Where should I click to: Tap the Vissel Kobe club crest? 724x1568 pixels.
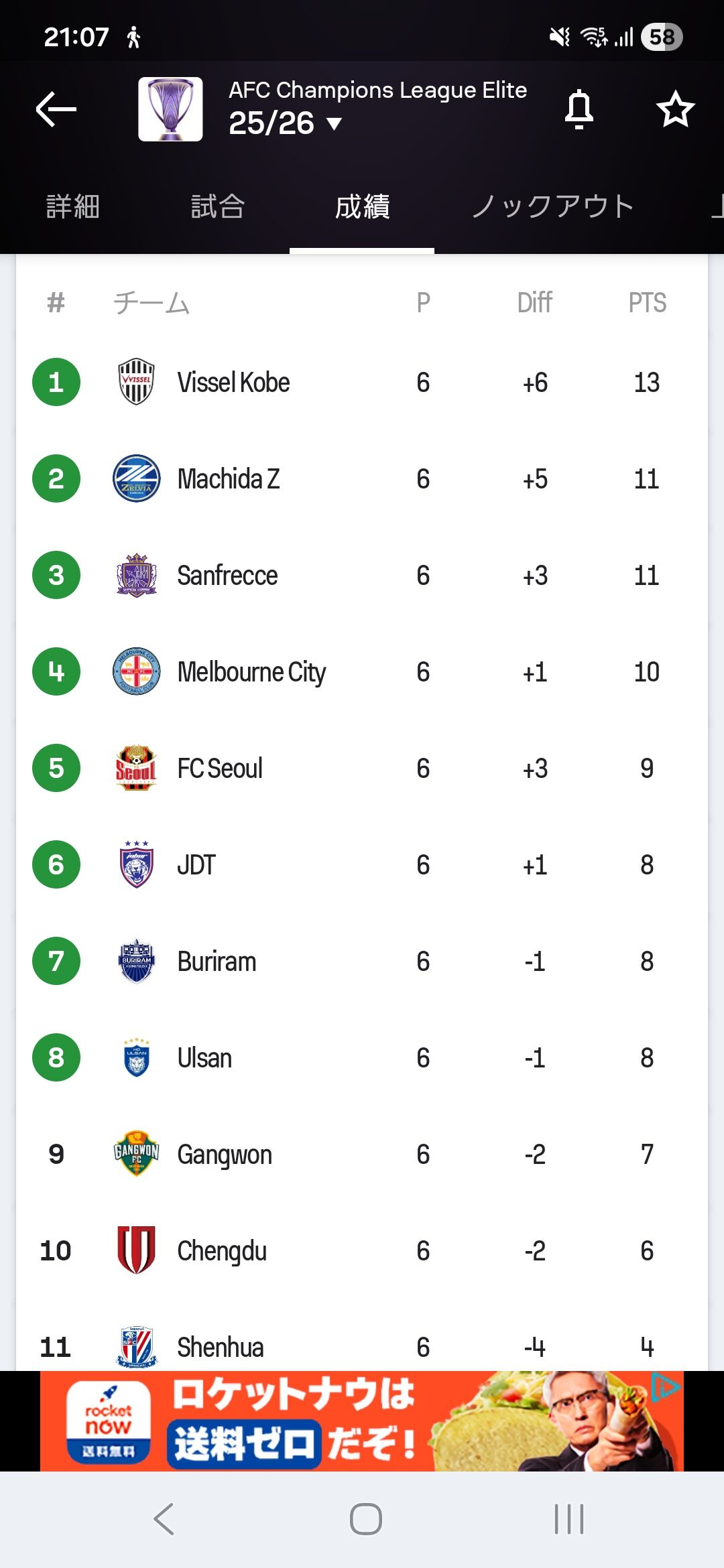coord(136,382)
